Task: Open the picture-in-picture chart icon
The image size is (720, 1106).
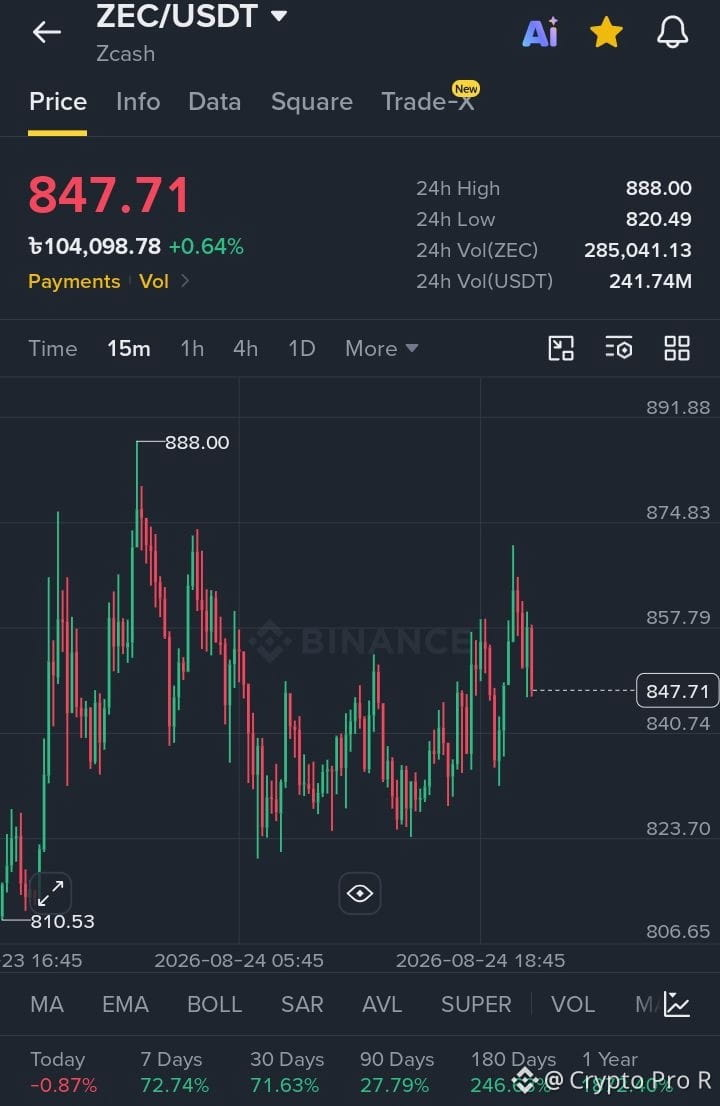Action: (561, 348)
